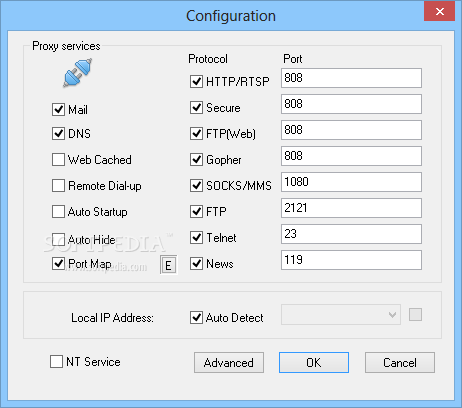462x408 pixels.
Task: Focus the FTP port field 2121
Action: pos(351,208)
